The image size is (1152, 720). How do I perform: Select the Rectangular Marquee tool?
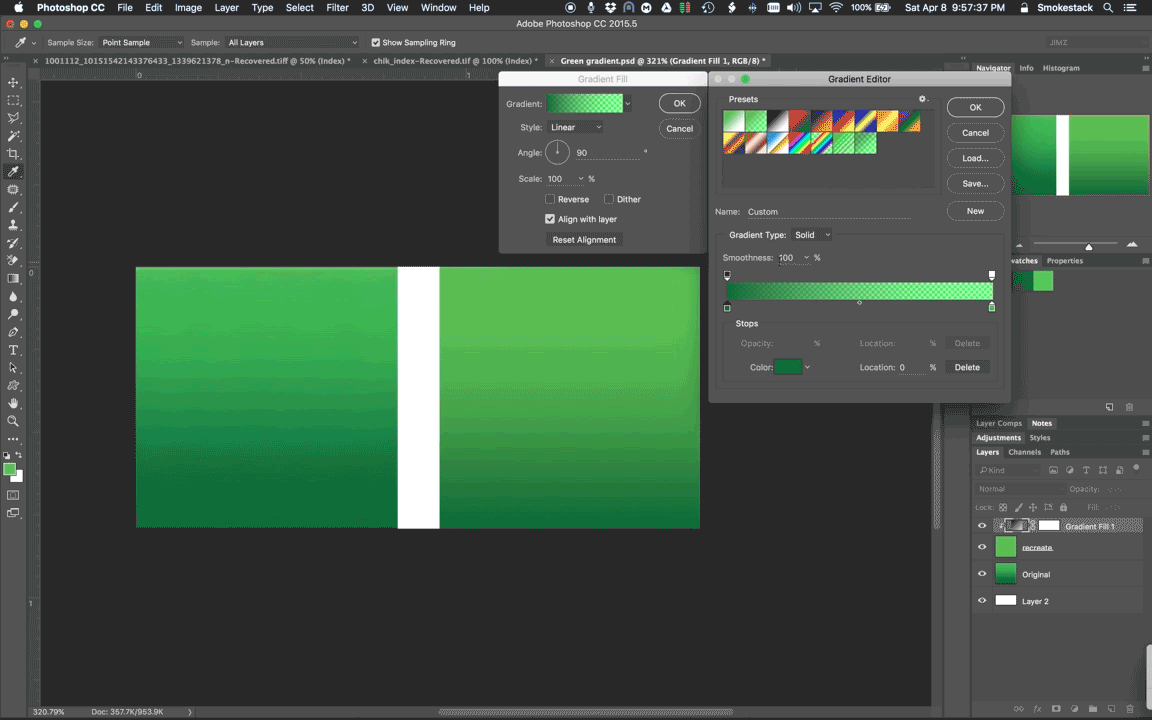(x=13, y=100)
